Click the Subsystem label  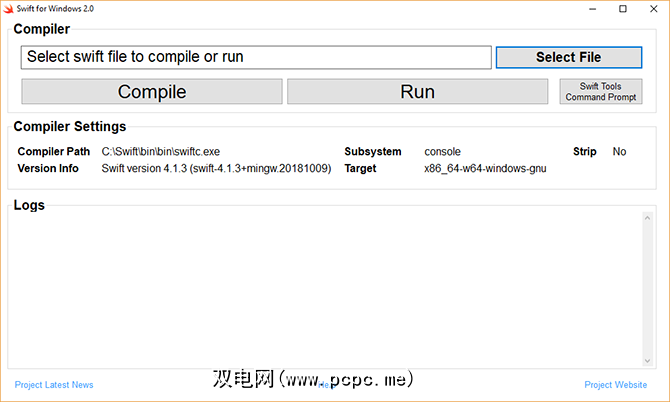[373, 152]
